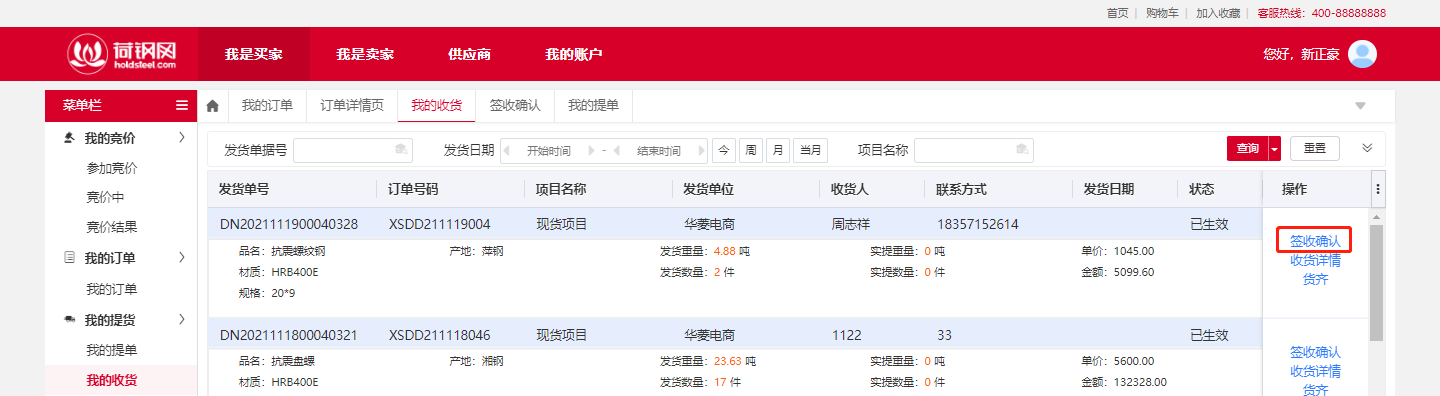Expand the 我的提货 menu chevron
Screen dimensions: 1440x396
click(x=181, y=320)
